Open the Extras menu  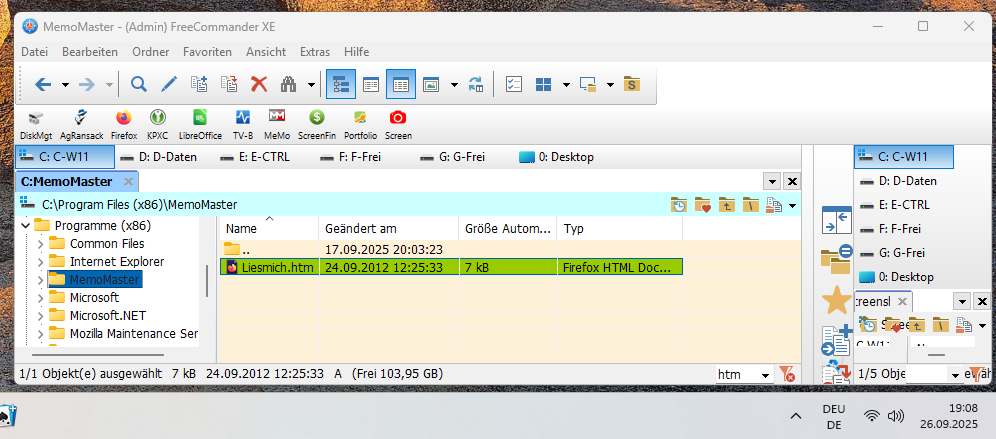click(x=315, y=52)
